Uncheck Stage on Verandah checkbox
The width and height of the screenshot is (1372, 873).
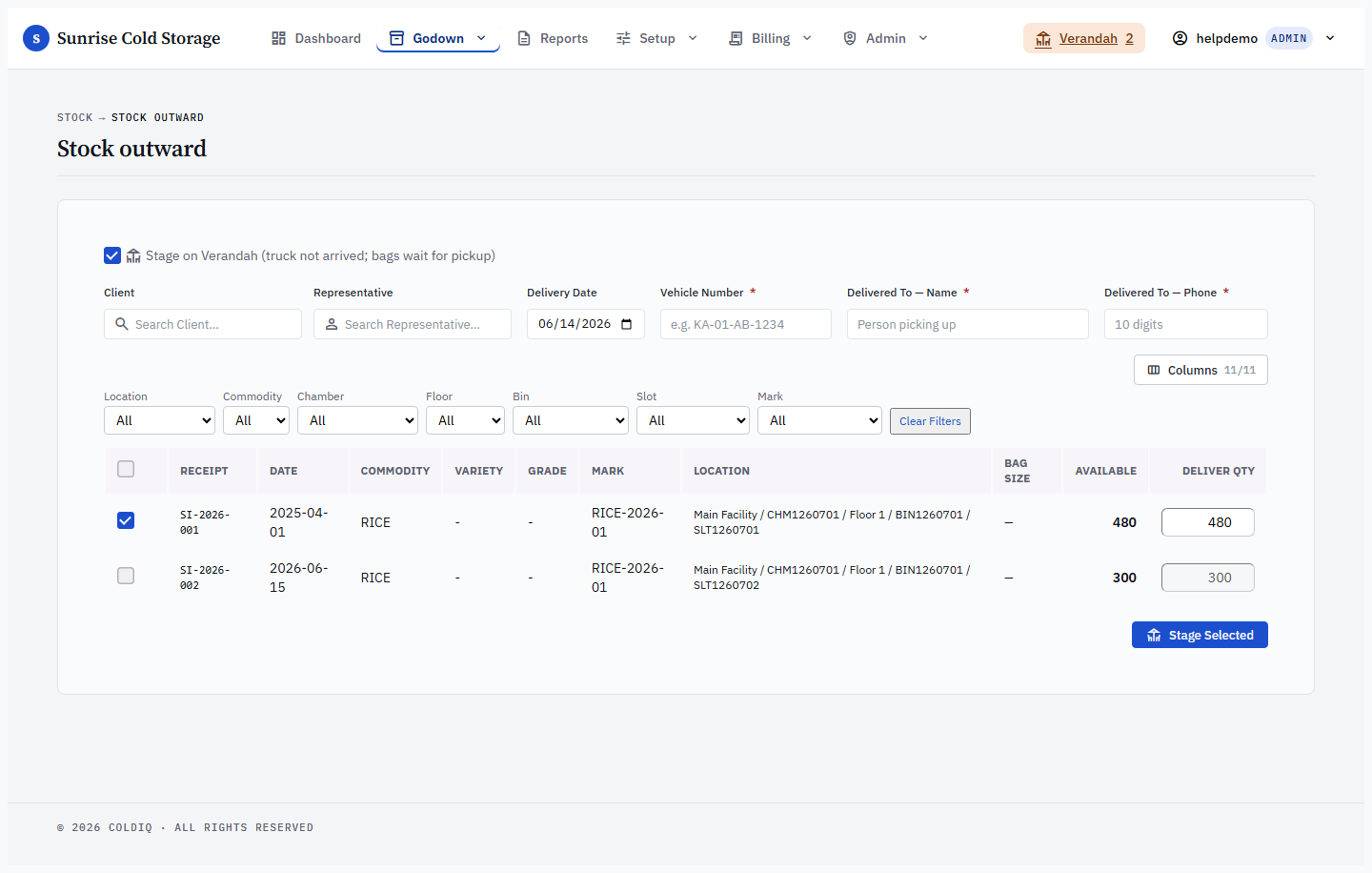pos(112,255)
